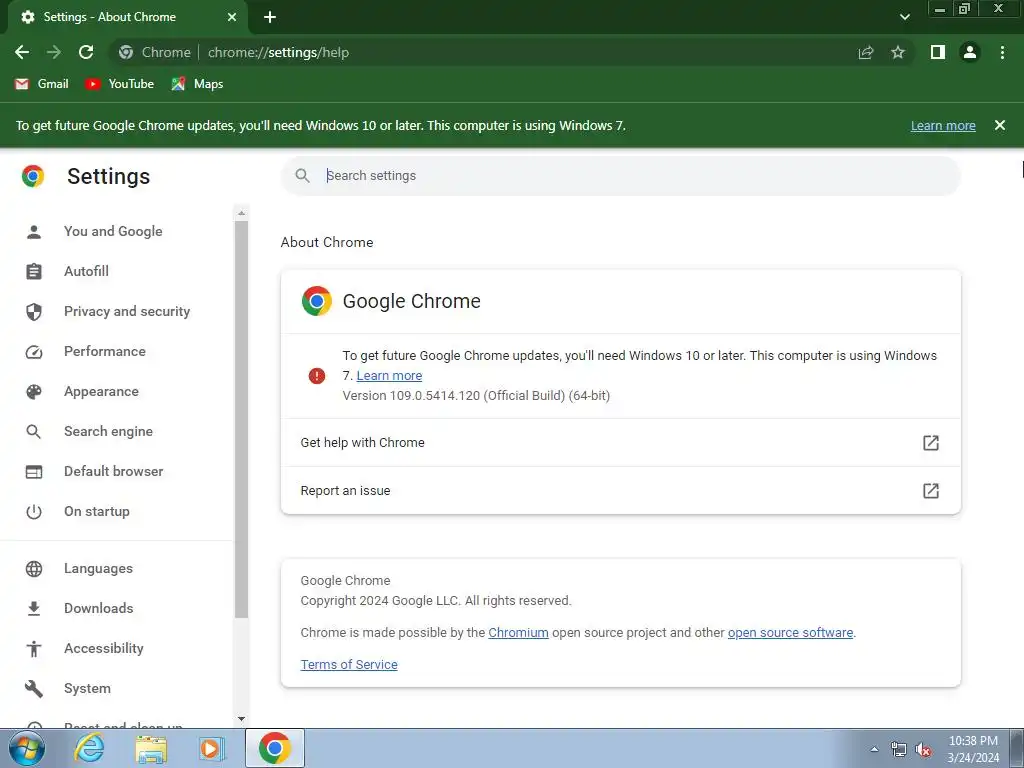Open the Chrome three-dot menu
This screenshot has height=768, width=1024.
pos(1002,52)
